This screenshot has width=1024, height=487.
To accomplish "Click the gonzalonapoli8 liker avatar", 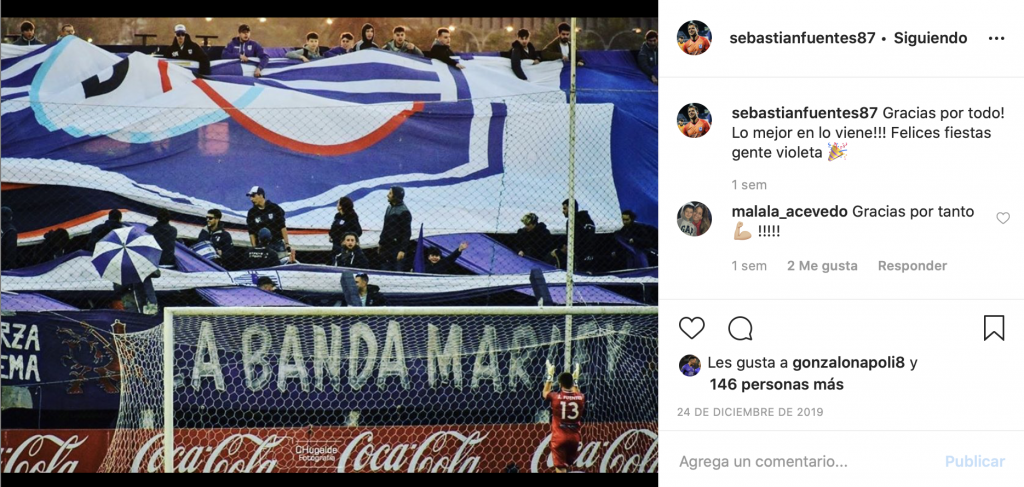I will pyautogui.click(x=689, y=365).
